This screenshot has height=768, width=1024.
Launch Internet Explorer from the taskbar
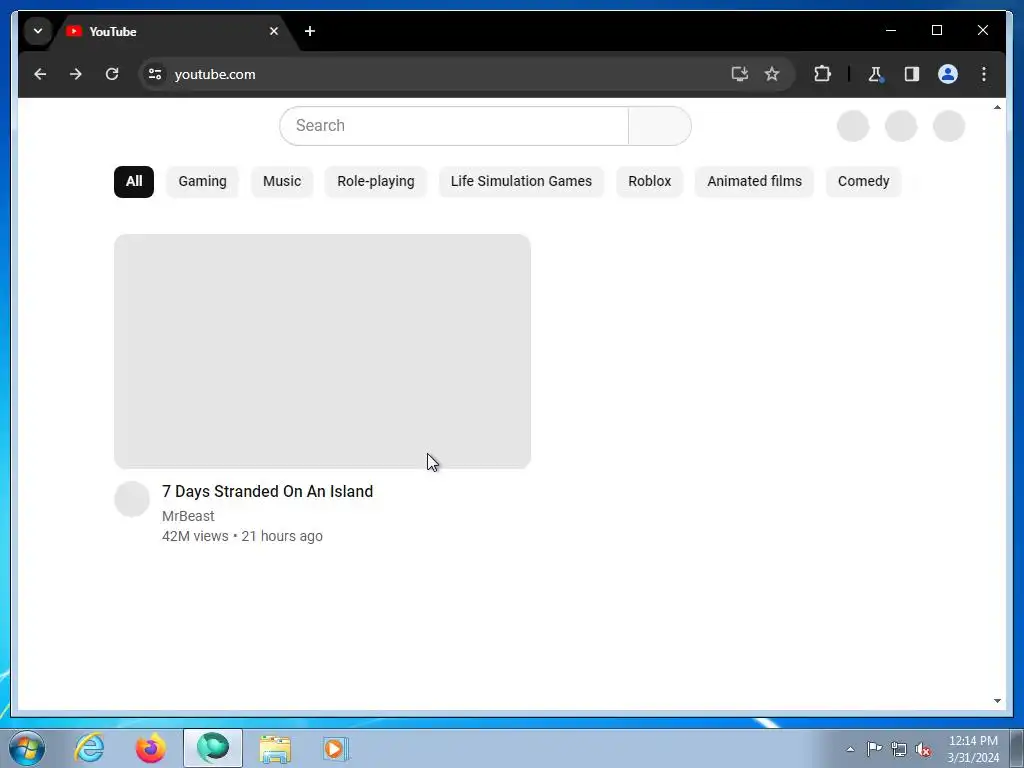(x=89, y=748)
